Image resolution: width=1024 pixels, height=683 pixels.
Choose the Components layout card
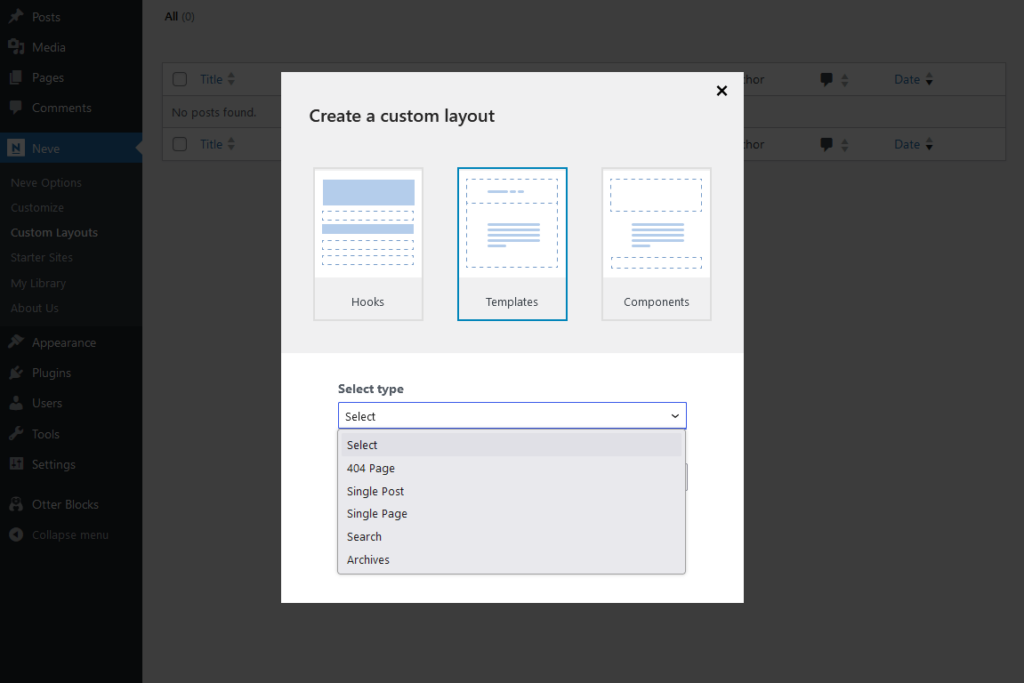coord(656,244)
